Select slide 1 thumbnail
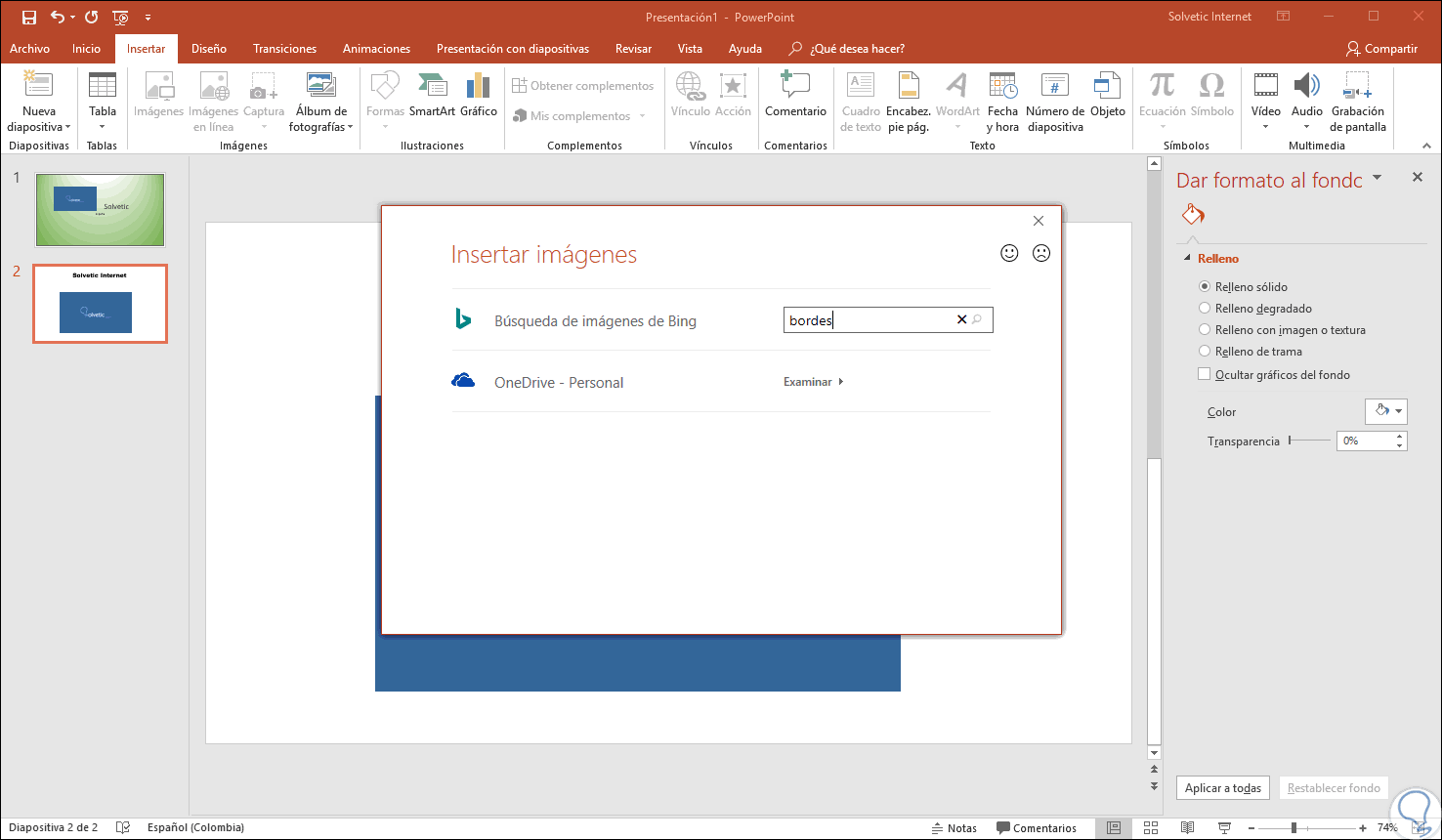The image size is (1442, 840). pos(101,210)
